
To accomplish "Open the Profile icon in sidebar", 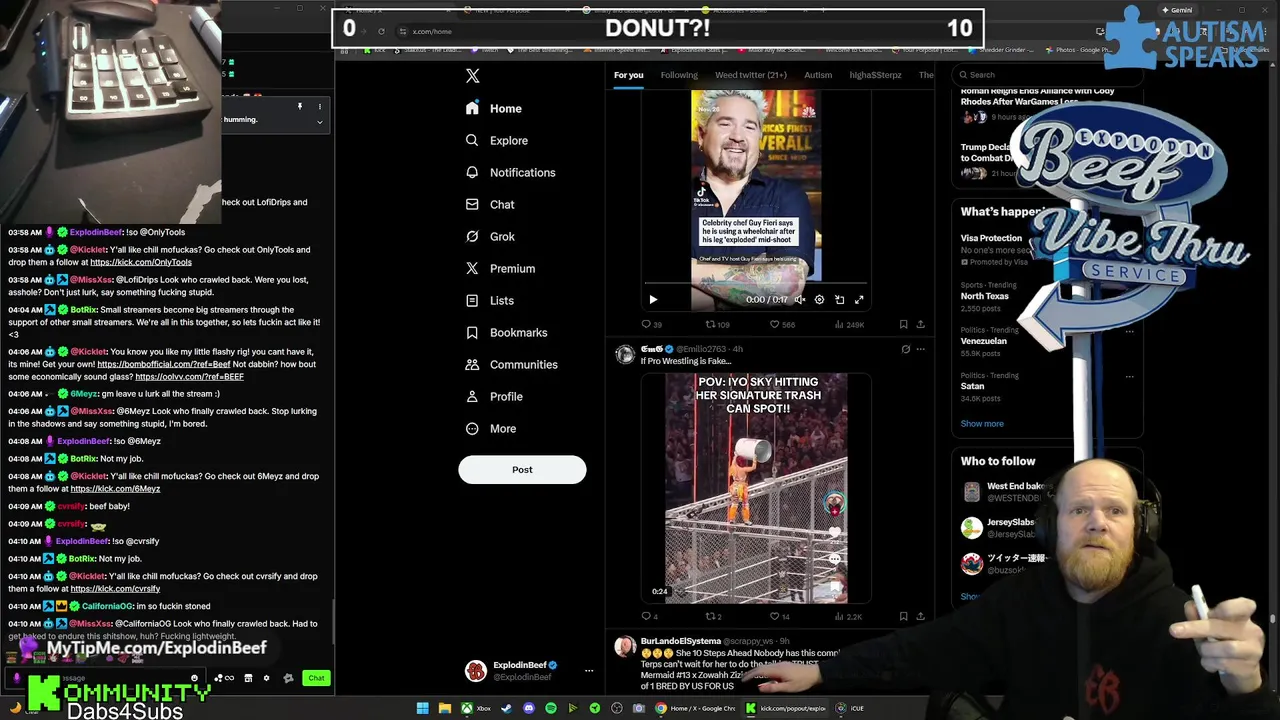I will click(472, 396).
